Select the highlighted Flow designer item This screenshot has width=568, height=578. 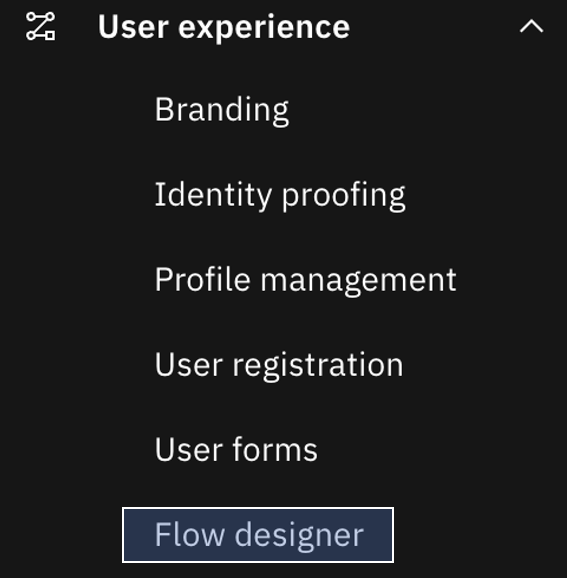258,535
